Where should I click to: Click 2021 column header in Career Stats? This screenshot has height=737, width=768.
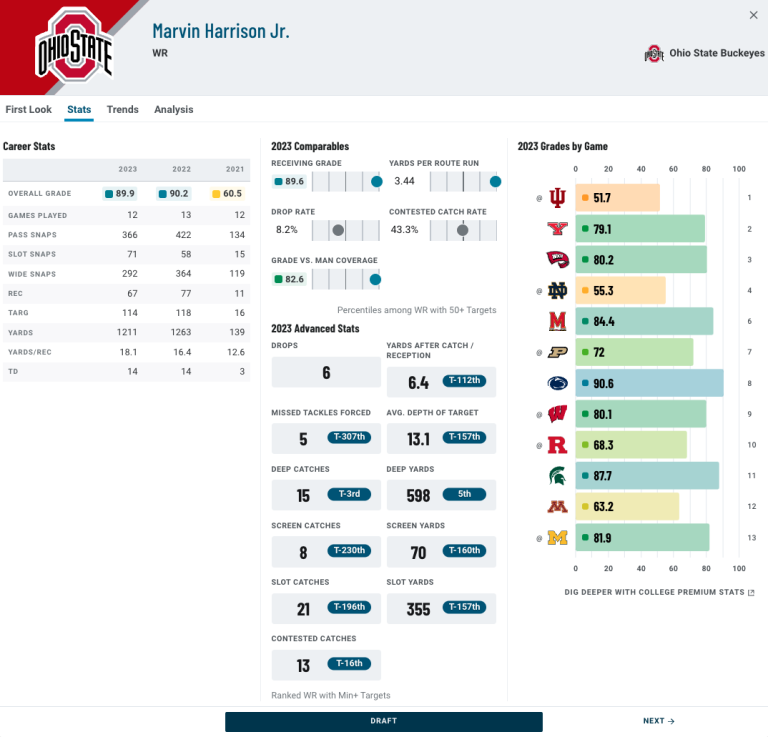click(235, 169)
